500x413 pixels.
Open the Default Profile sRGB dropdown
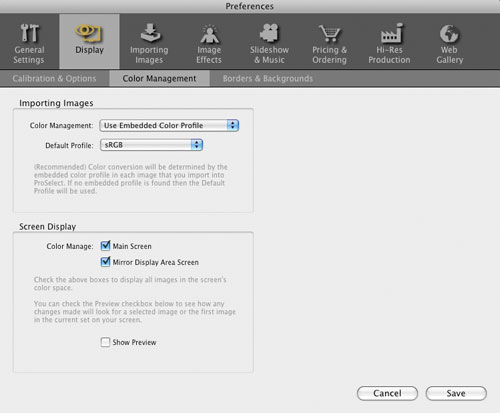(151, 145)
